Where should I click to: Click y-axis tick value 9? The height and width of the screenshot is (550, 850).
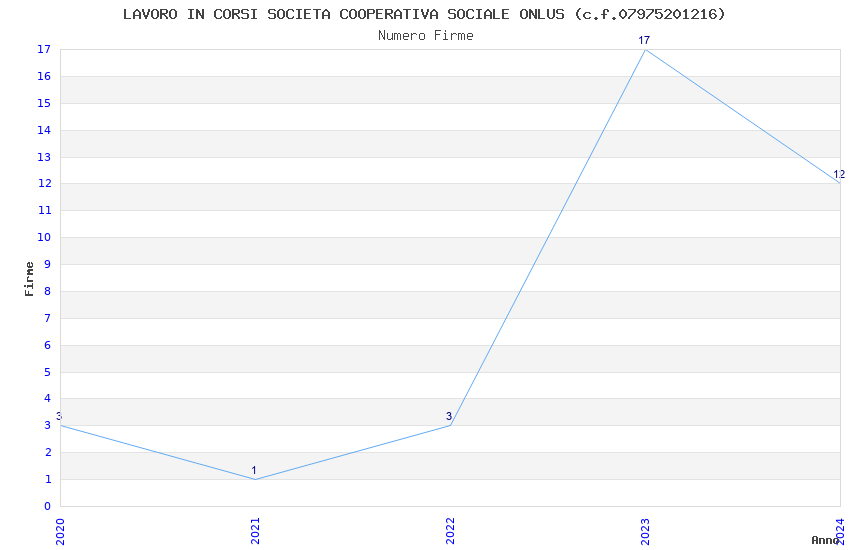48,264
